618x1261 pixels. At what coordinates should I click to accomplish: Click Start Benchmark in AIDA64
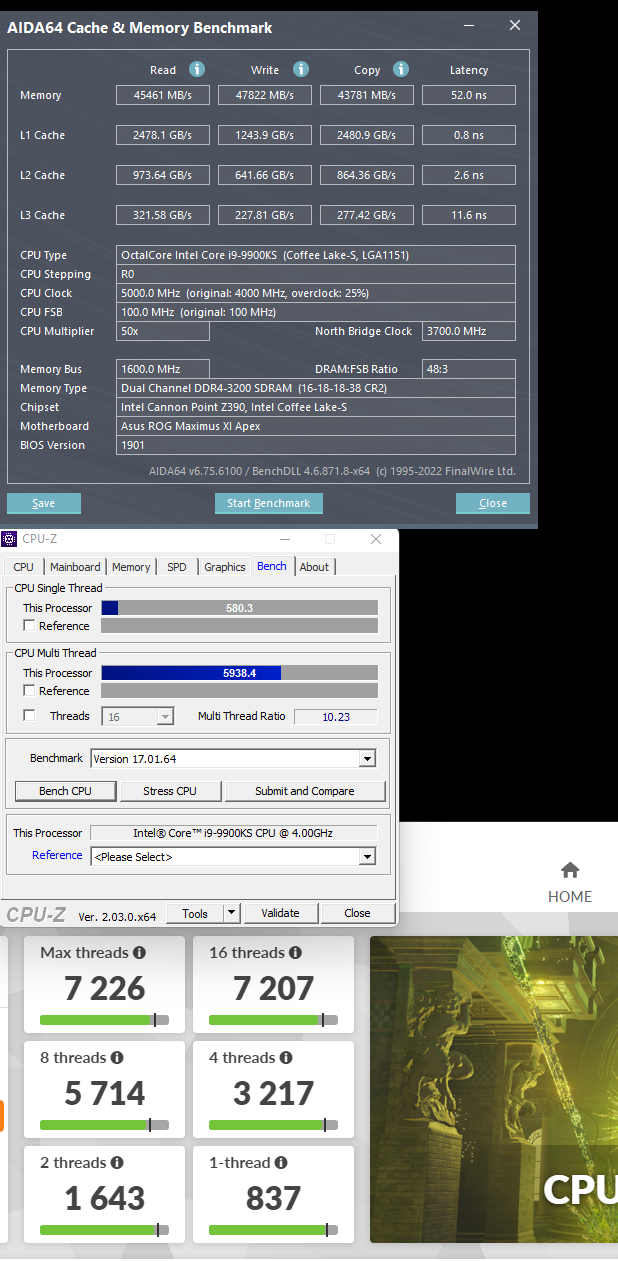[269, 503]
